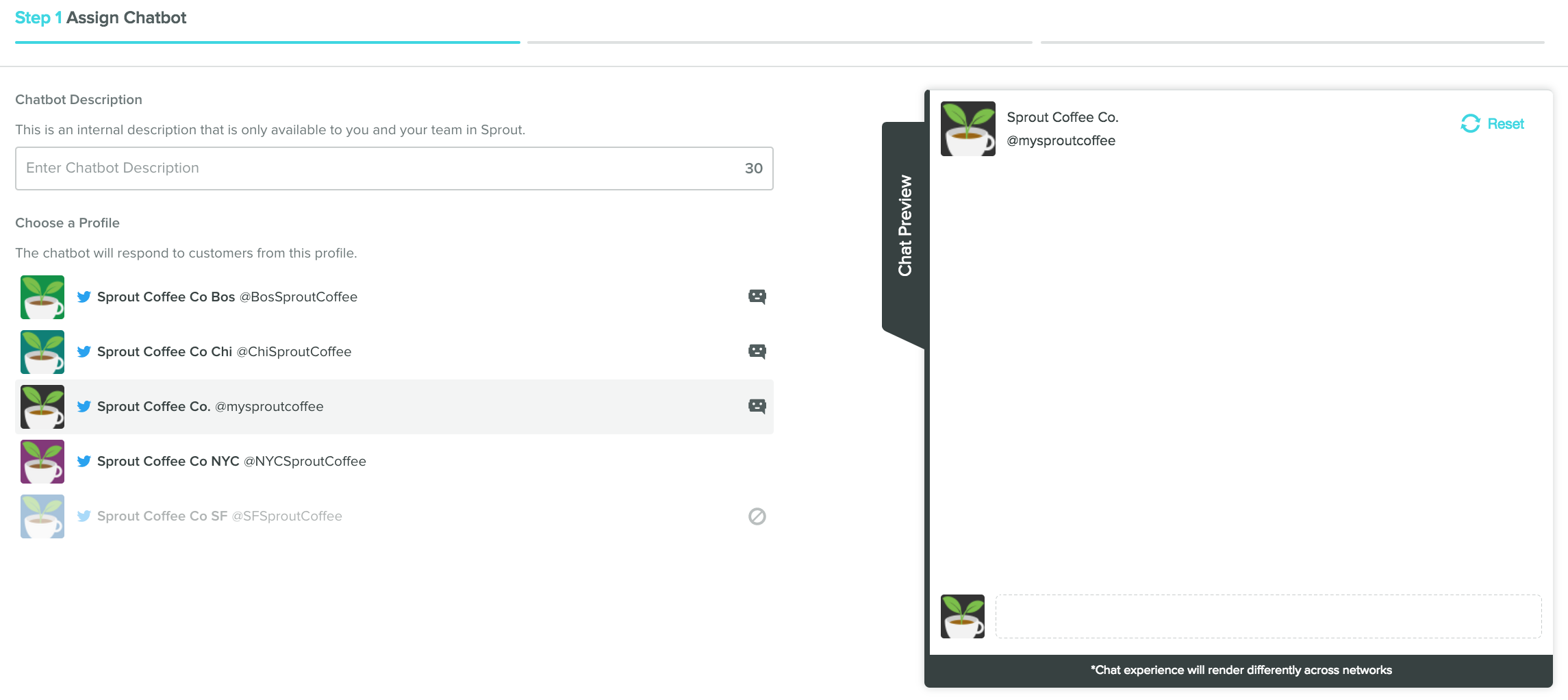The width and height of the screenshot is (1568, 700).
Task: Reset the chat preview
Action: pos(1492,124)
